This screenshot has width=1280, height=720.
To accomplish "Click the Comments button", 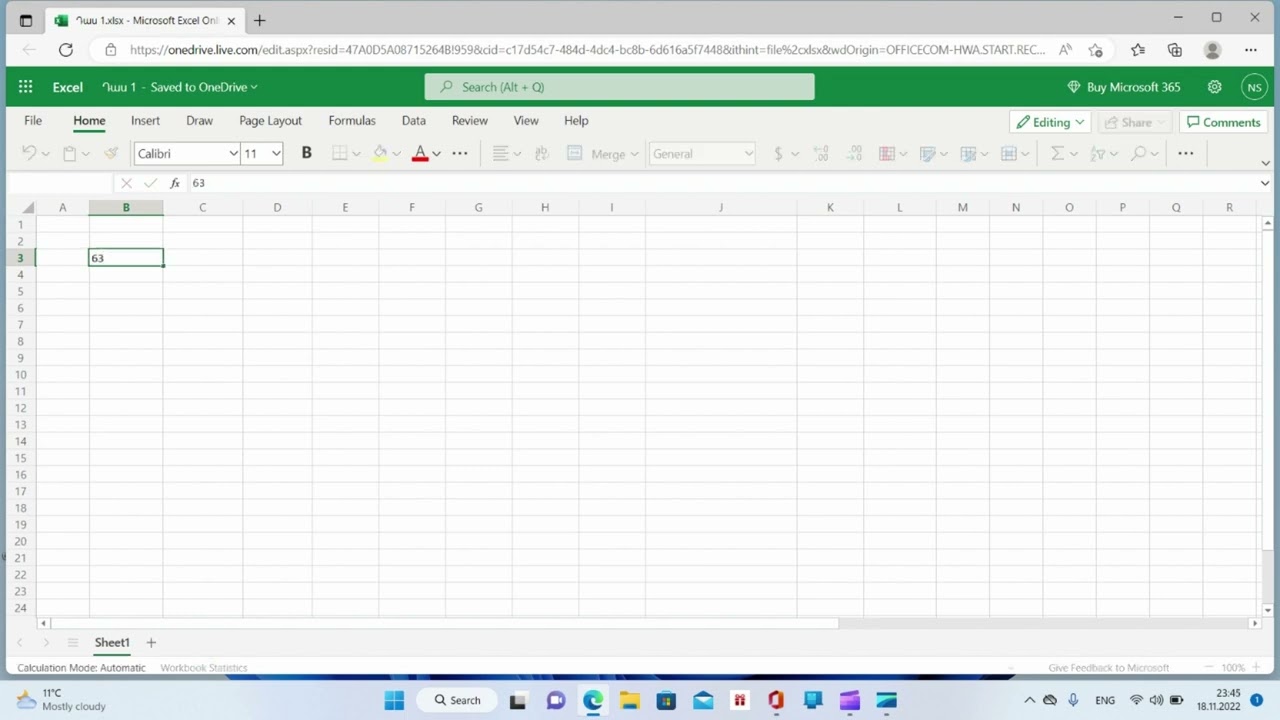I will click(1223, 122).
